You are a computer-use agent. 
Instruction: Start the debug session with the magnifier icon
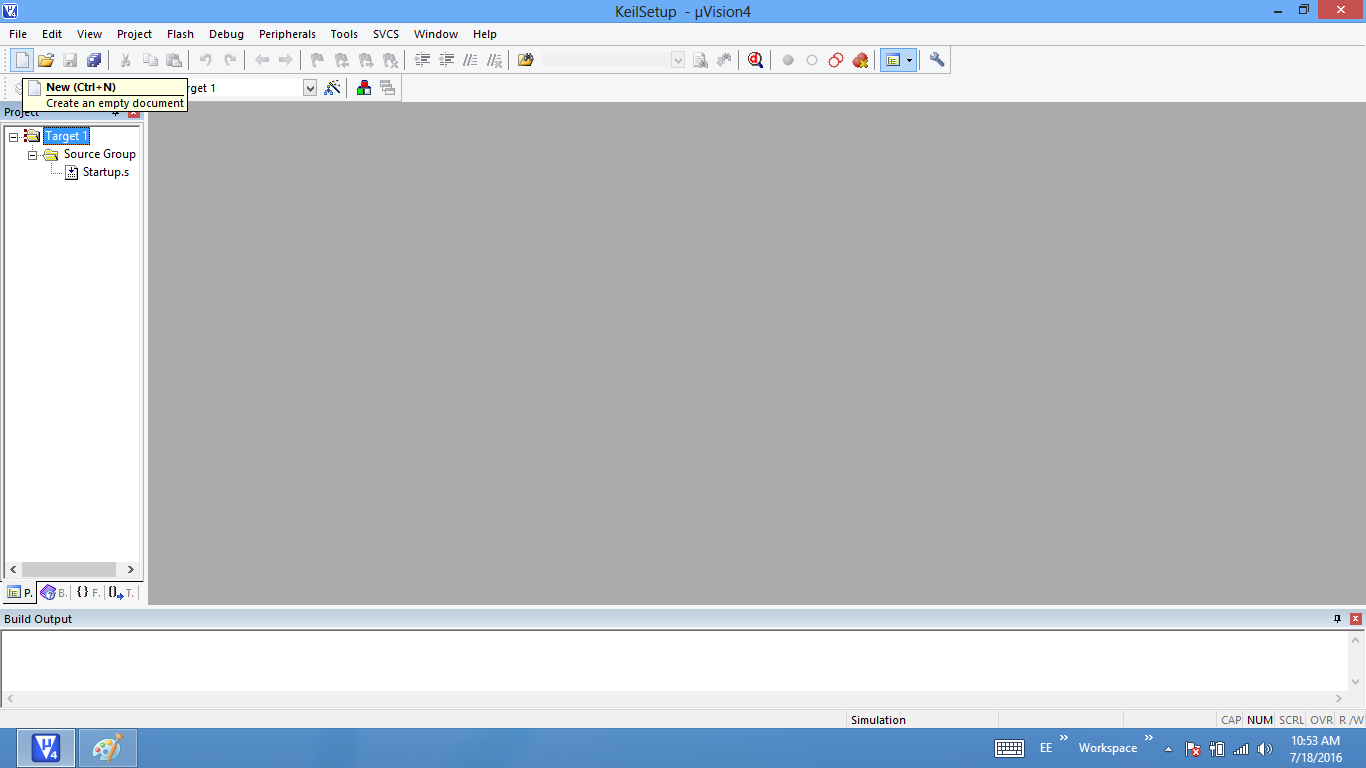coord(756,60)
